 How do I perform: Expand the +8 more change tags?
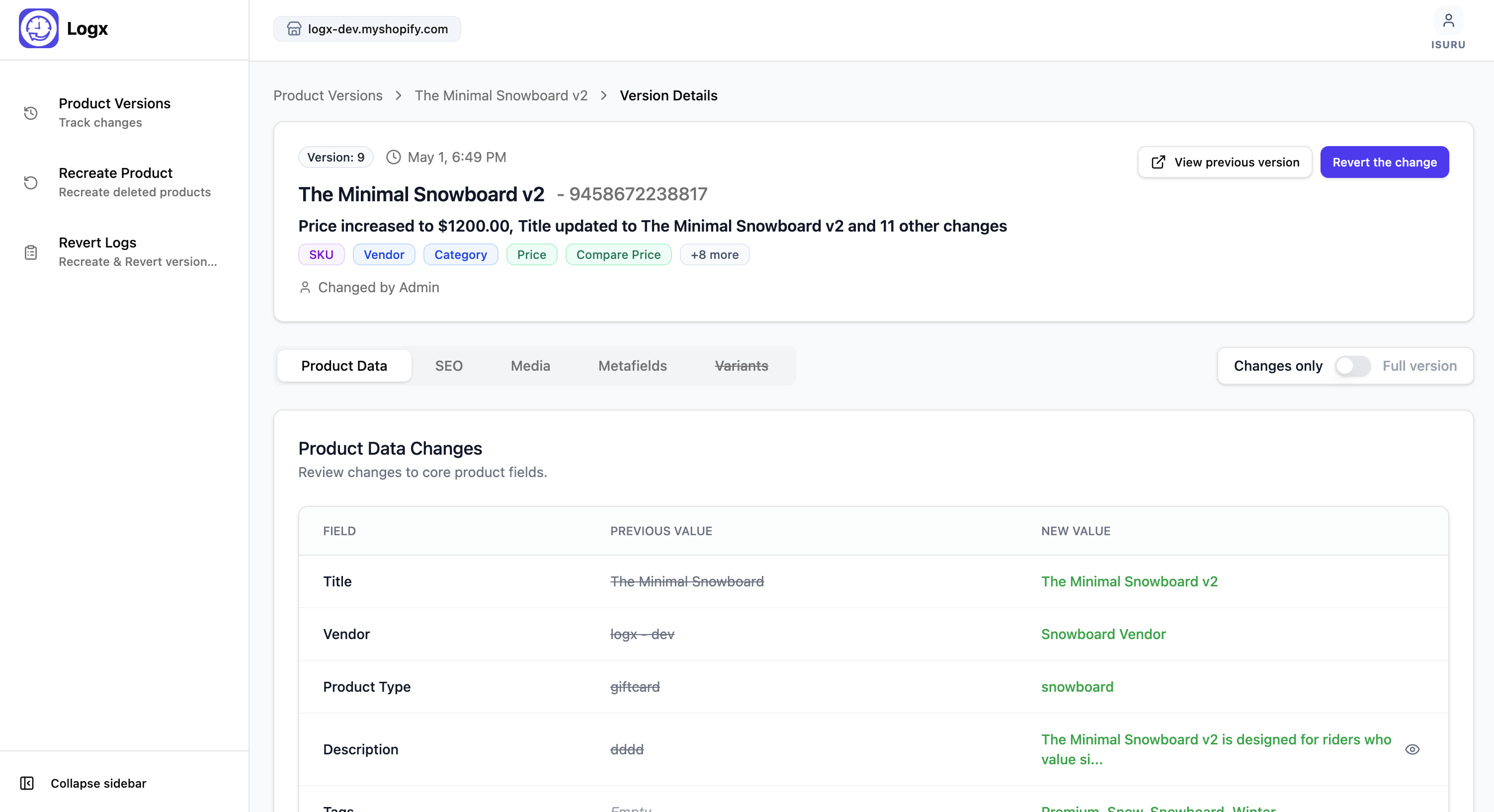pyautogui.click(x=715, y=254)
